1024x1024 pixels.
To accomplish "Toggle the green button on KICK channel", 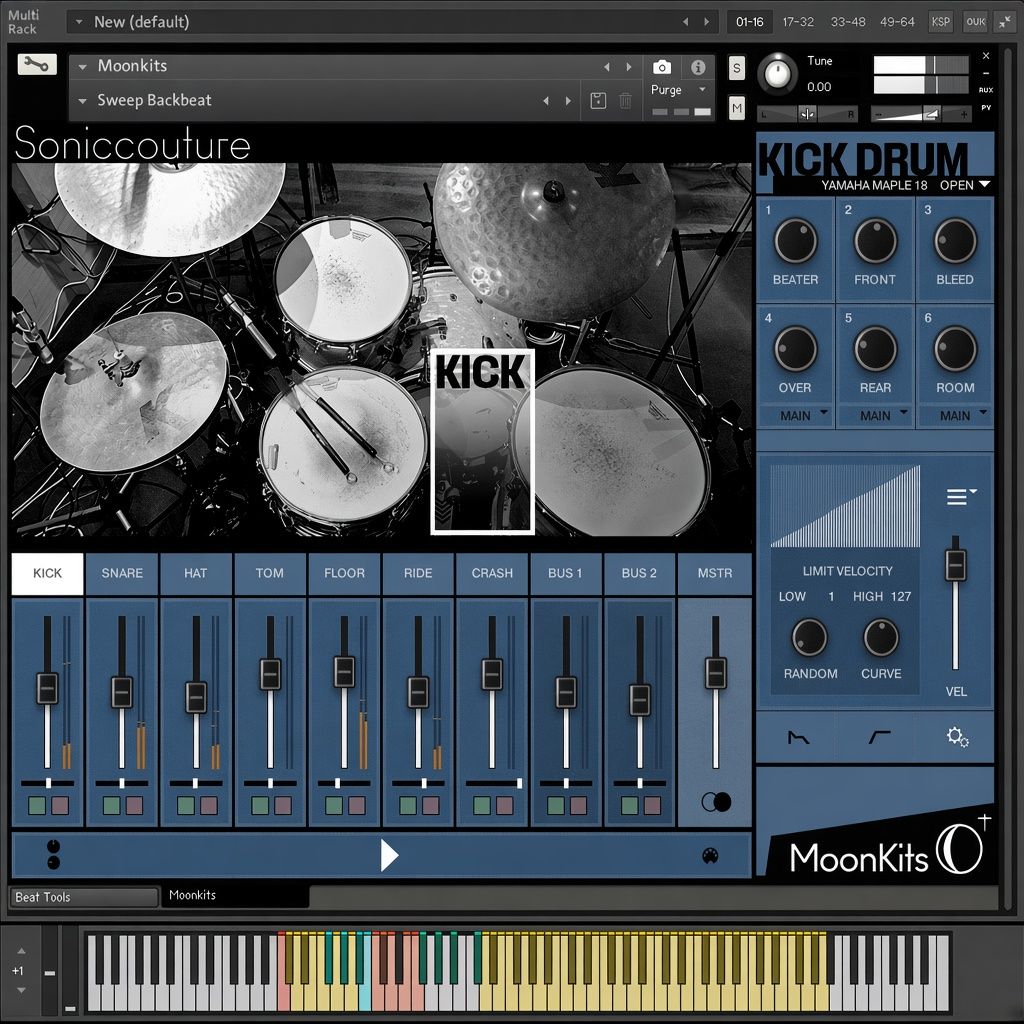I will pos(37,805).
